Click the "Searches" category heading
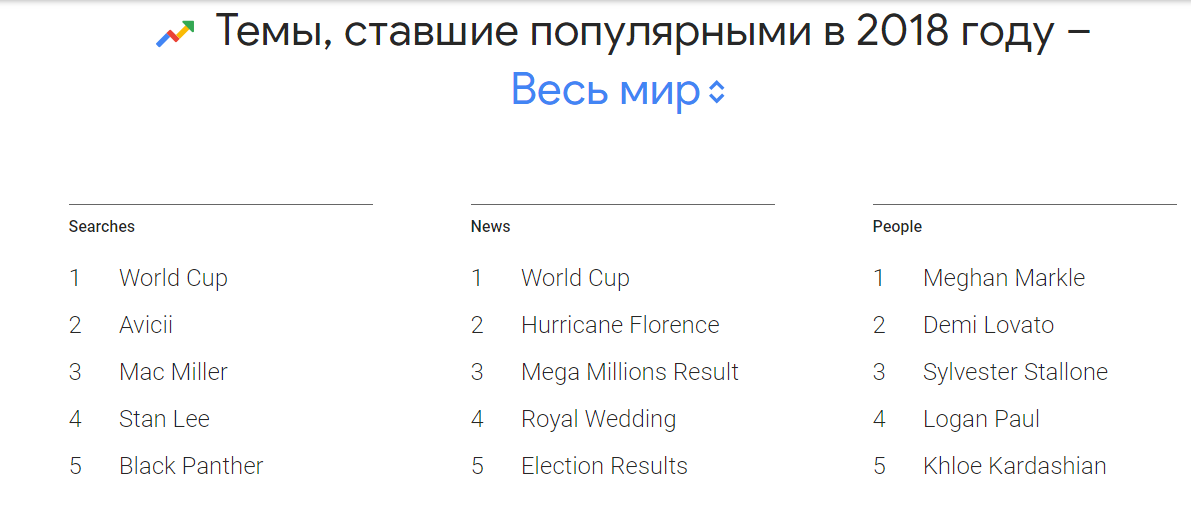The width and height of the screenshot is (1191, 532). coord(102,227)
